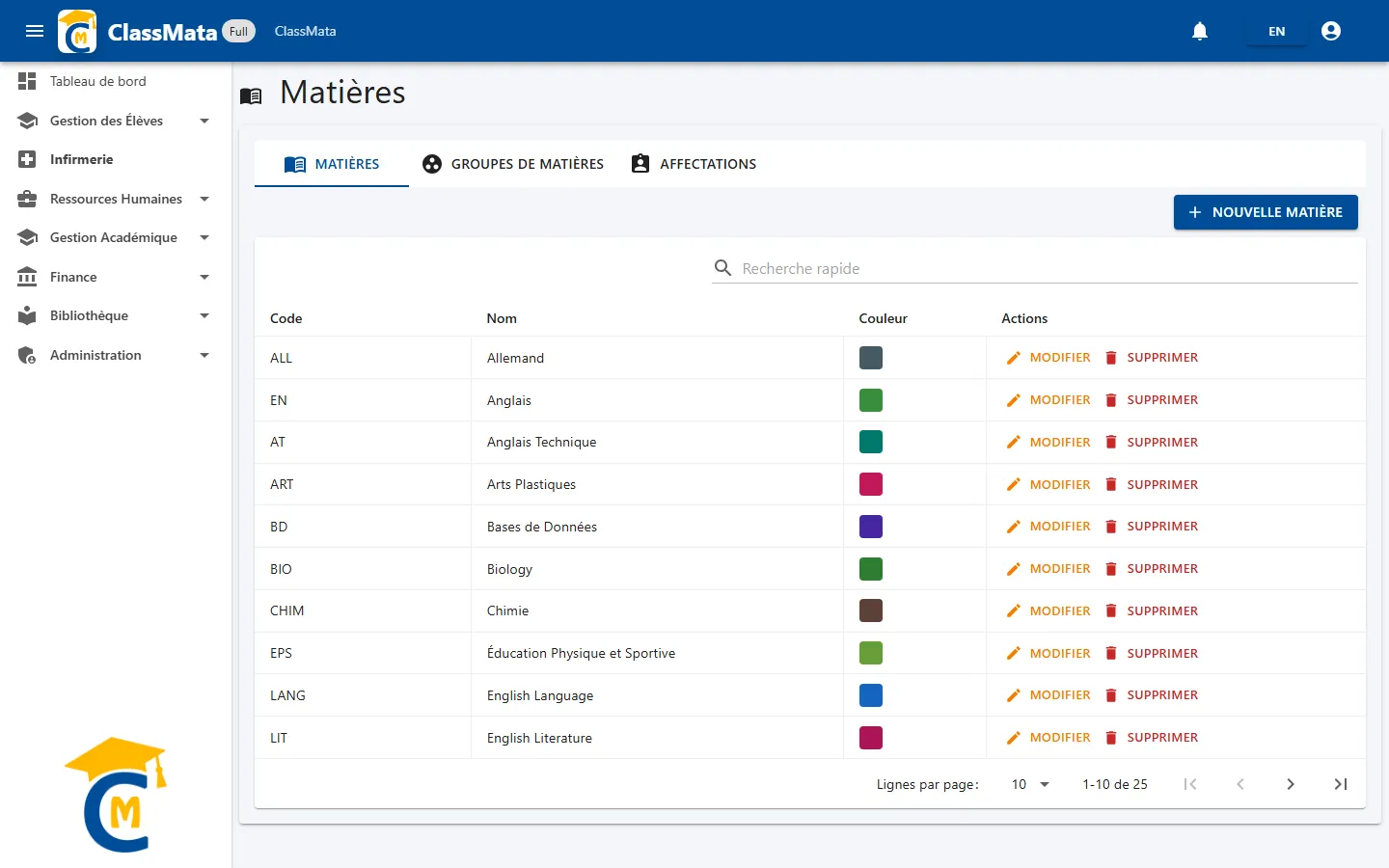The width and height of the screenshot is (1389, 868).
Task: Switch to Affectations tab
Action: pos(694,164)
